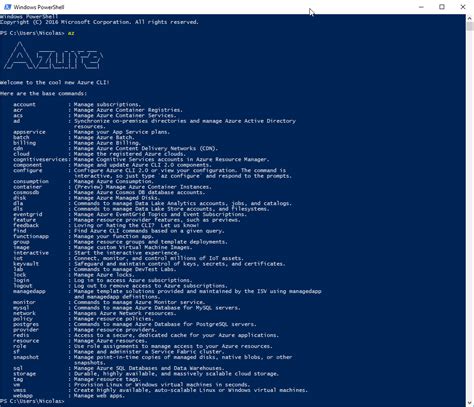Click the 'provider' command name
The image size is (474, 407).
click(x=26, y=330)
